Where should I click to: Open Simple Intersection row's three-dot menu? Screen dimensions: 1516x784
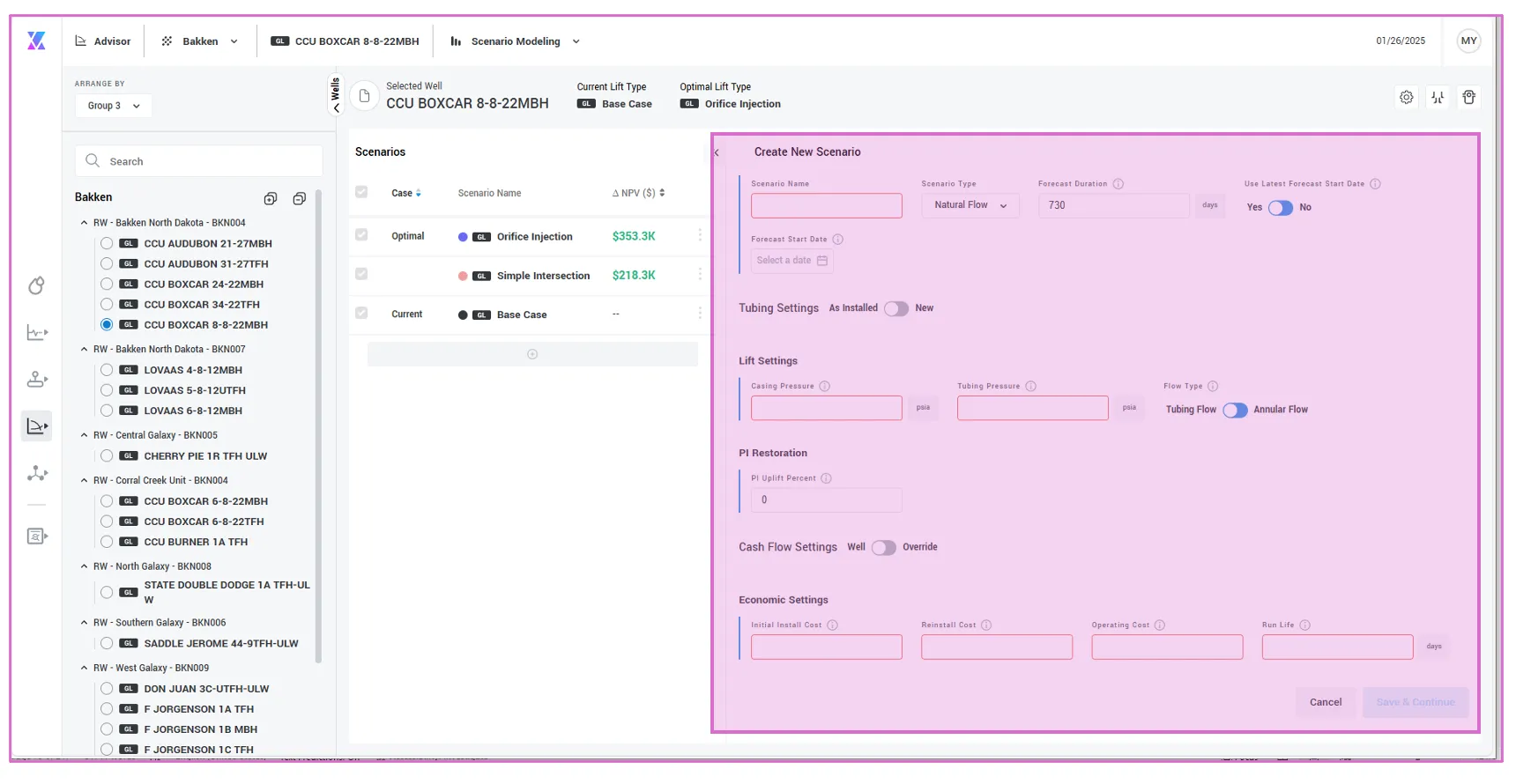(700, 274)
